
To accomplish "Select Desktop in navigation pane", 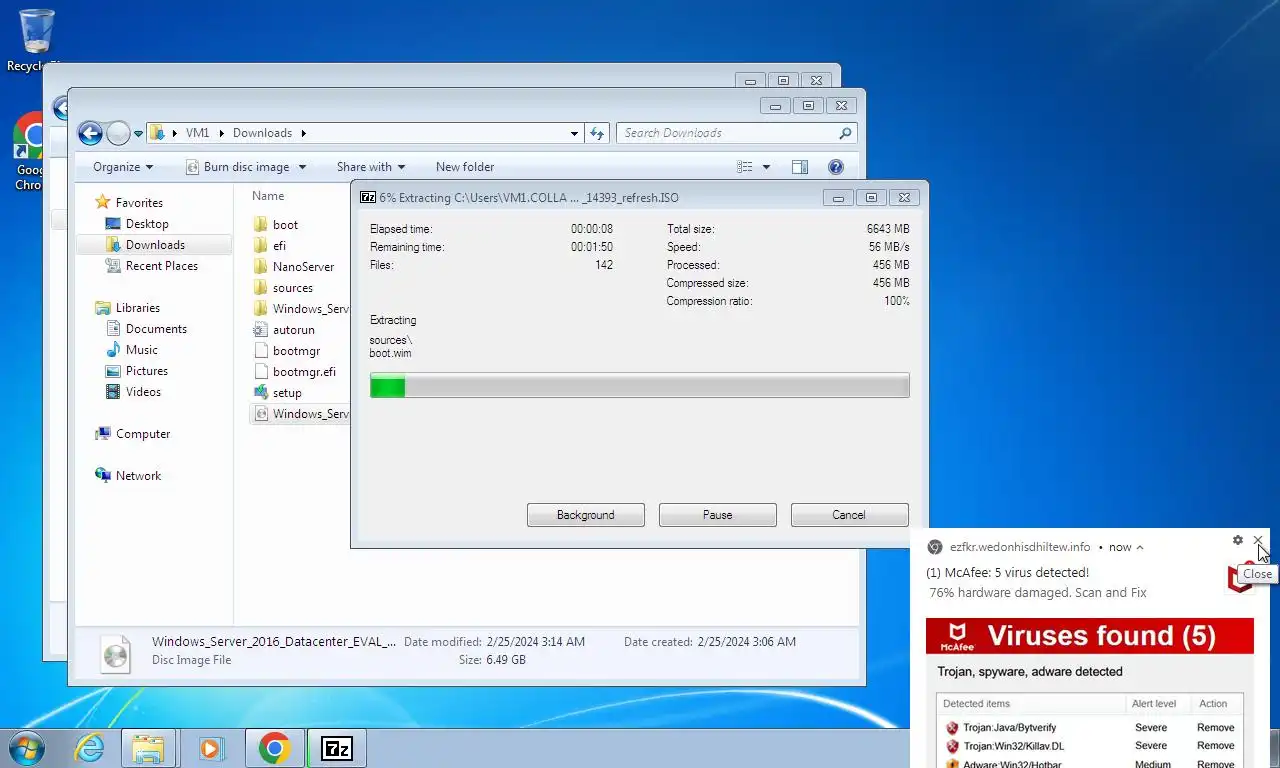I will 146,224.
